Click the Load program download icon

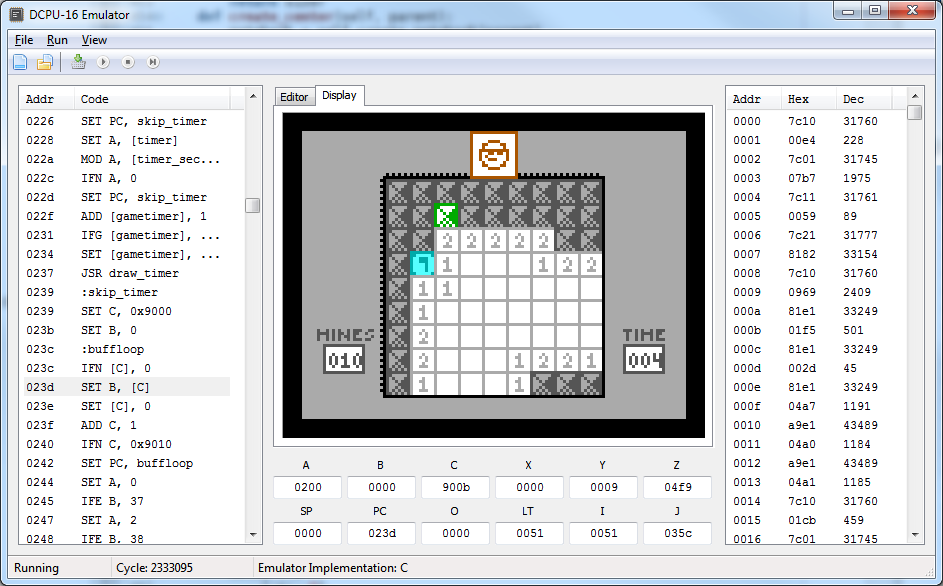[x=78, y=62]
